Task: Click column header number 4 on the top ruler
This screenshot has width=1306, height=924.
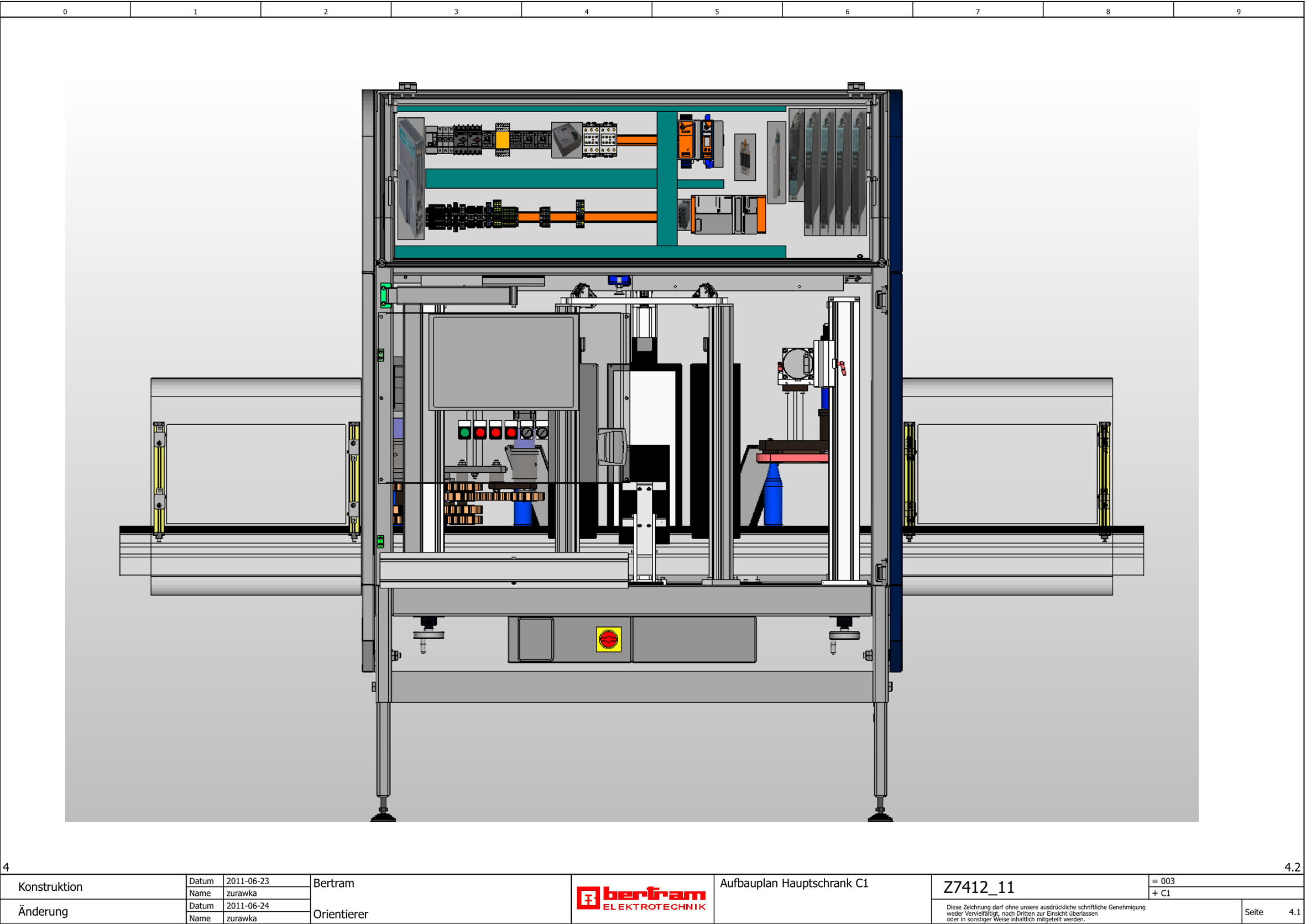Action: pos(587,12)
